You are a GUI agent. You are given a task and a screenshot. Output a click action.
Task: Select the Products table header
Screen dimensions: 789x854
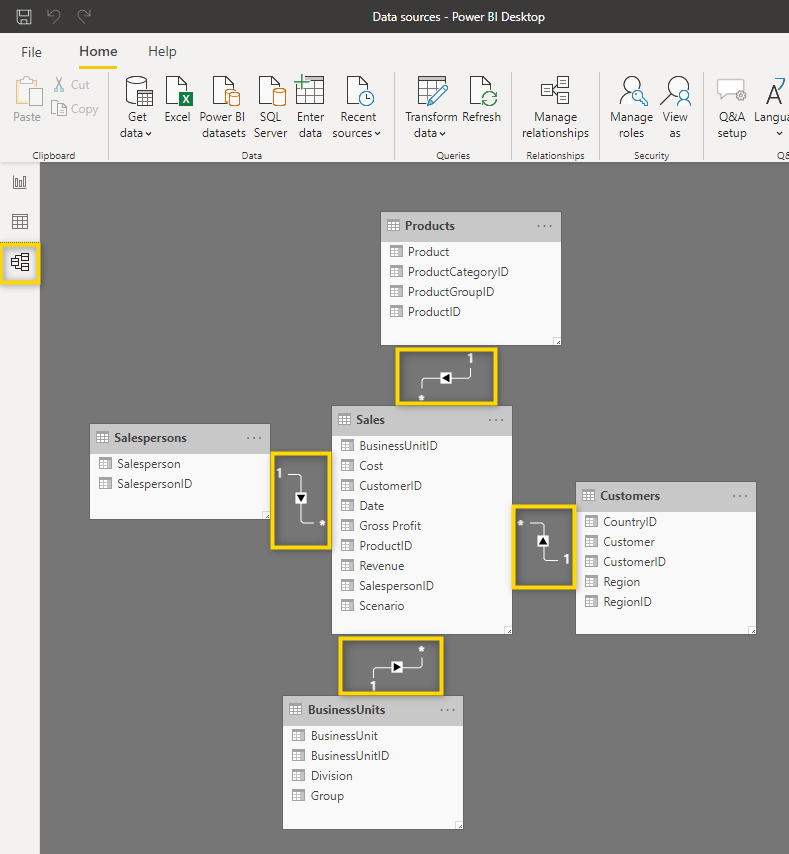point(470,226)
